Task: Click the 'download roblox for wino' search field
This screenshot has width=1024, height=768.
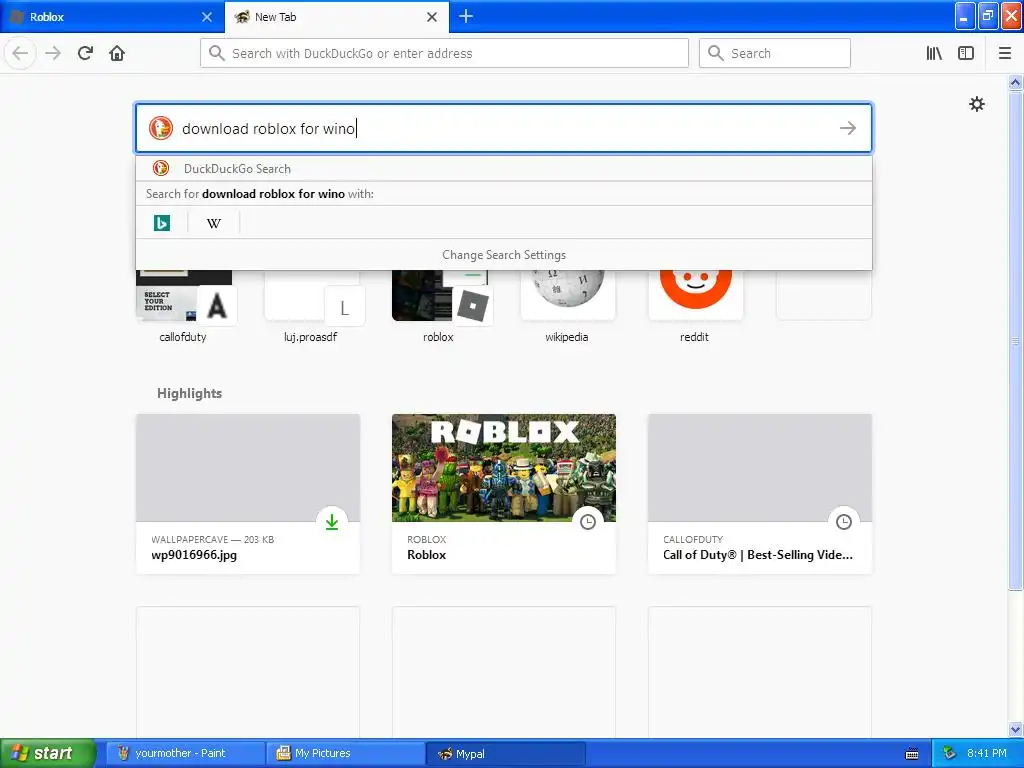Action: [504, 128]
